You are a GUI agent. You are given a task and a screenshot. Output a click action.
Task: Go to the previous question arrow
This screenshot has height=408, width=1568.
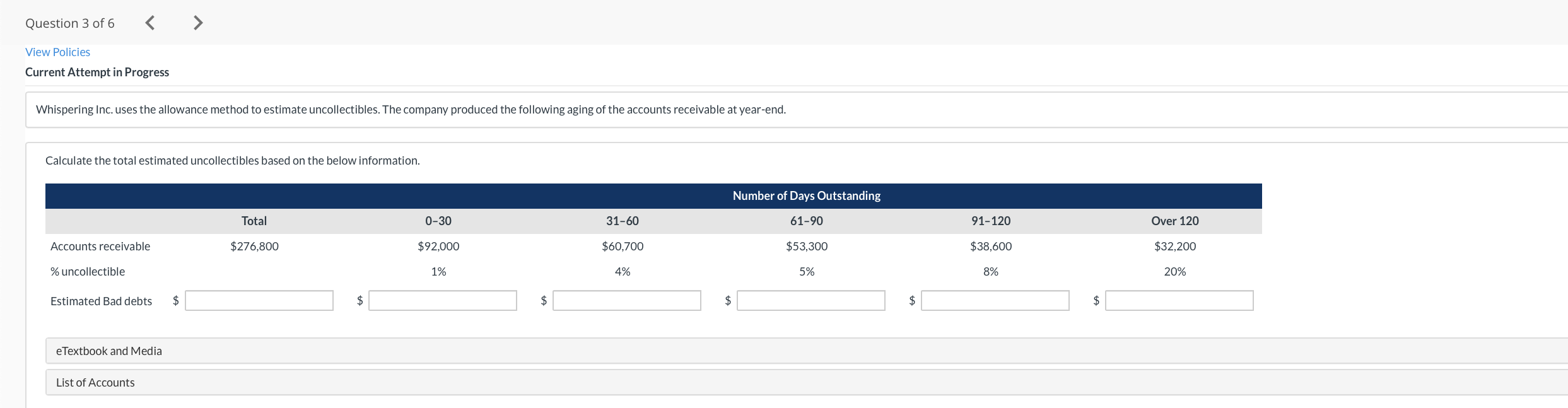(x=150, y=23)
